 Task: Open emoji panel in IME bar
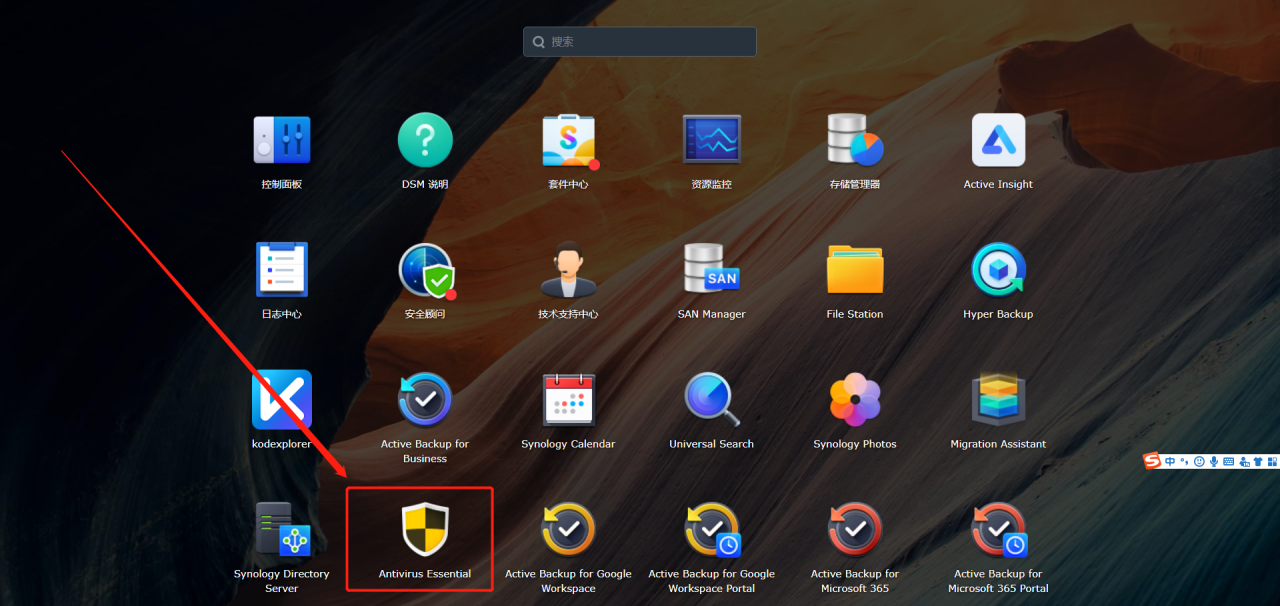[1199, 461]
